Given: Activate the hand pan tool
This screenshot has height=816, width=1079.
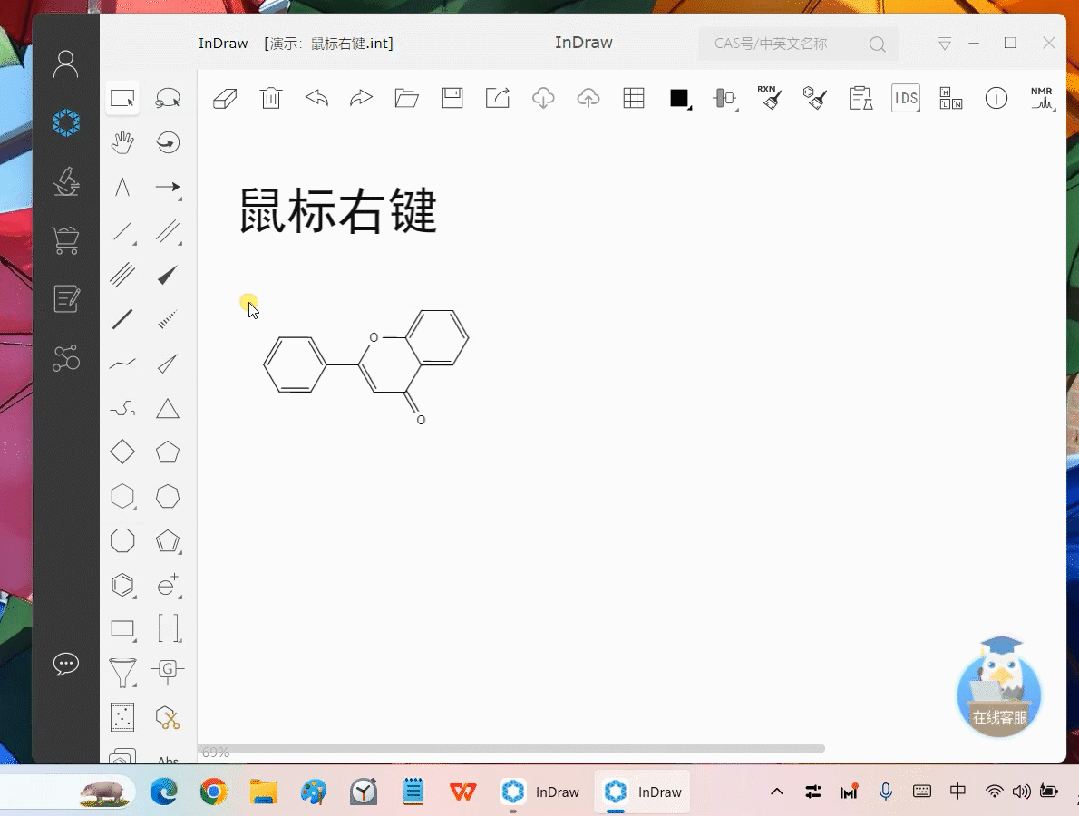Looking at the screenshot, I should [122, 142].
